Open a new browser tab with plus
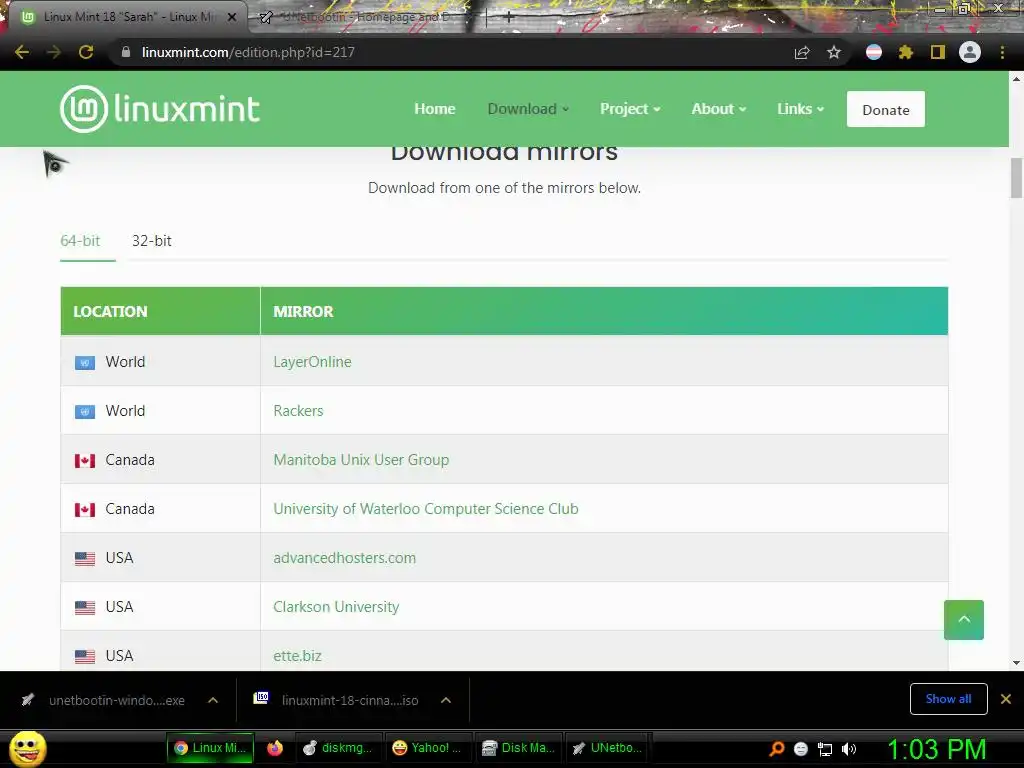1024x768 pixels. pyautogui.click(x=509, y=17)
